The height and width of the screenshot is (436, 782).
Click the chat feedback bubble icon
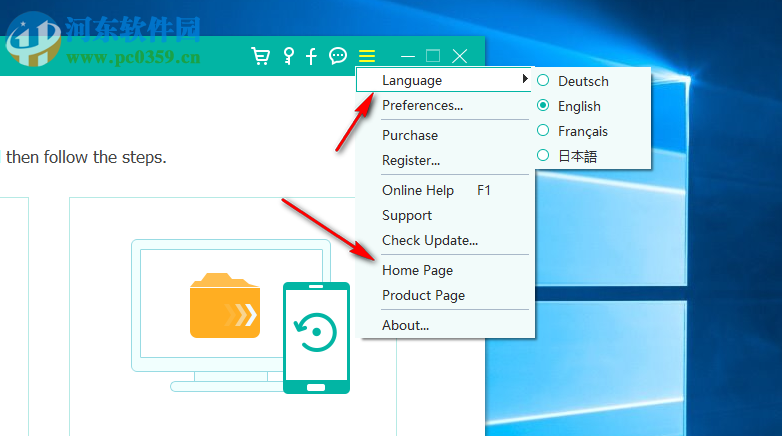click(338, 56)
